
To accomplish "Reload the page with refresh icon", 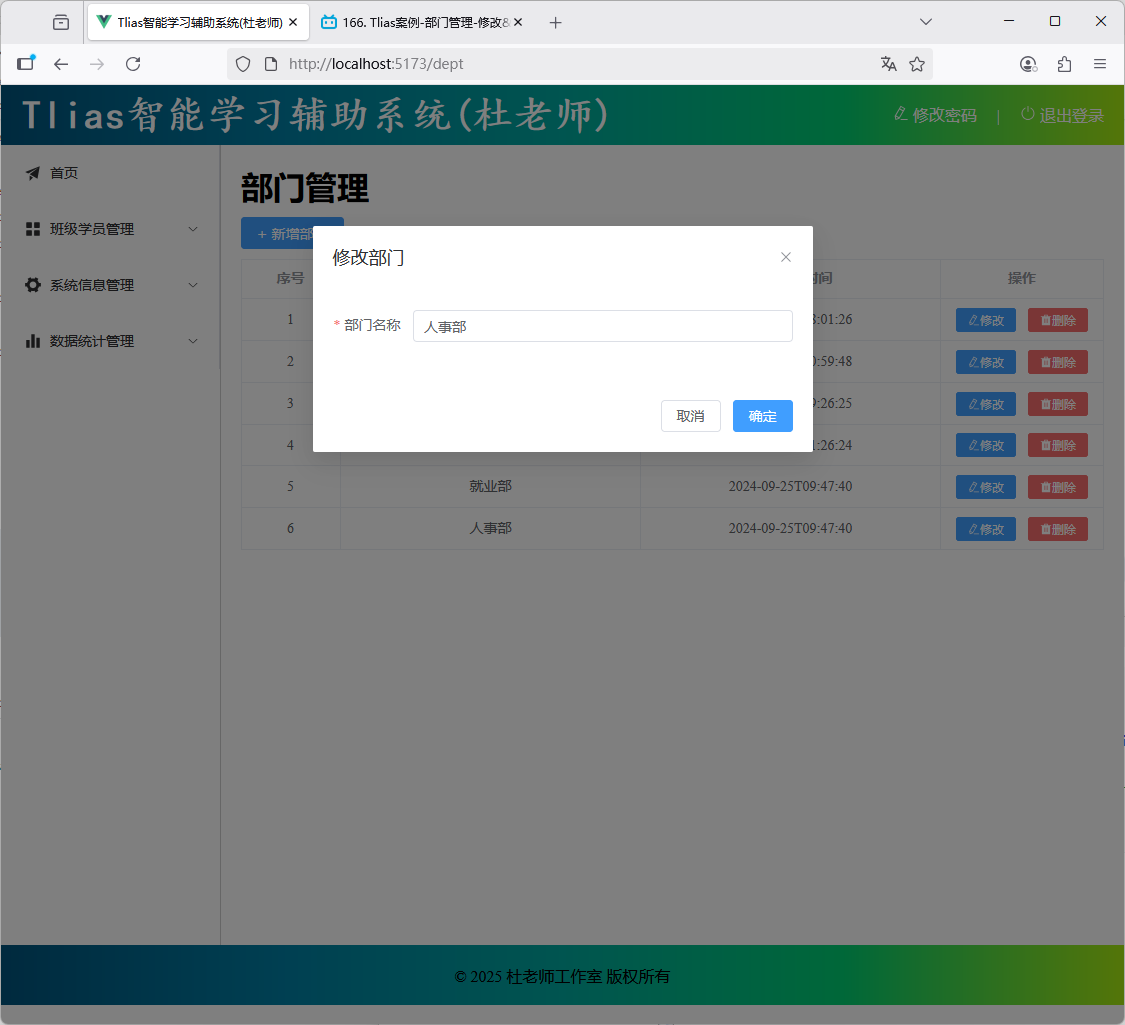I will pyautogui.click(x=133, y=64).
